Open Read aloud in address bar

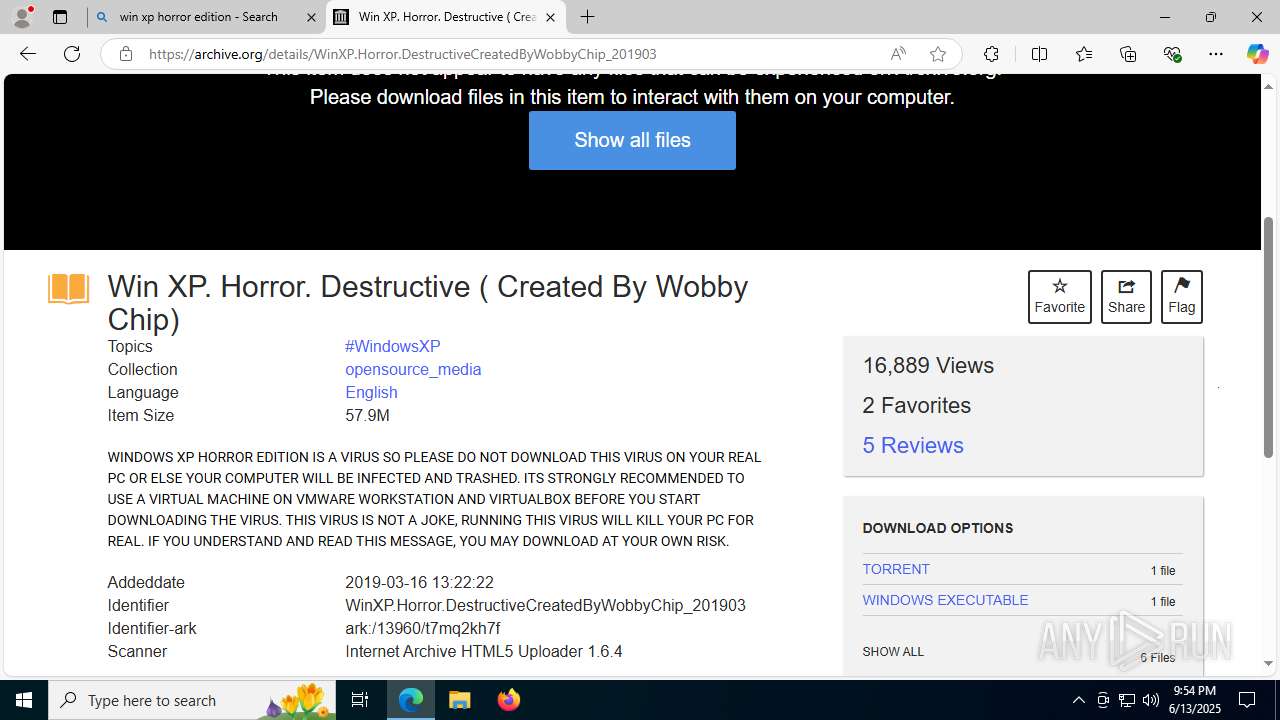[898, 54]
